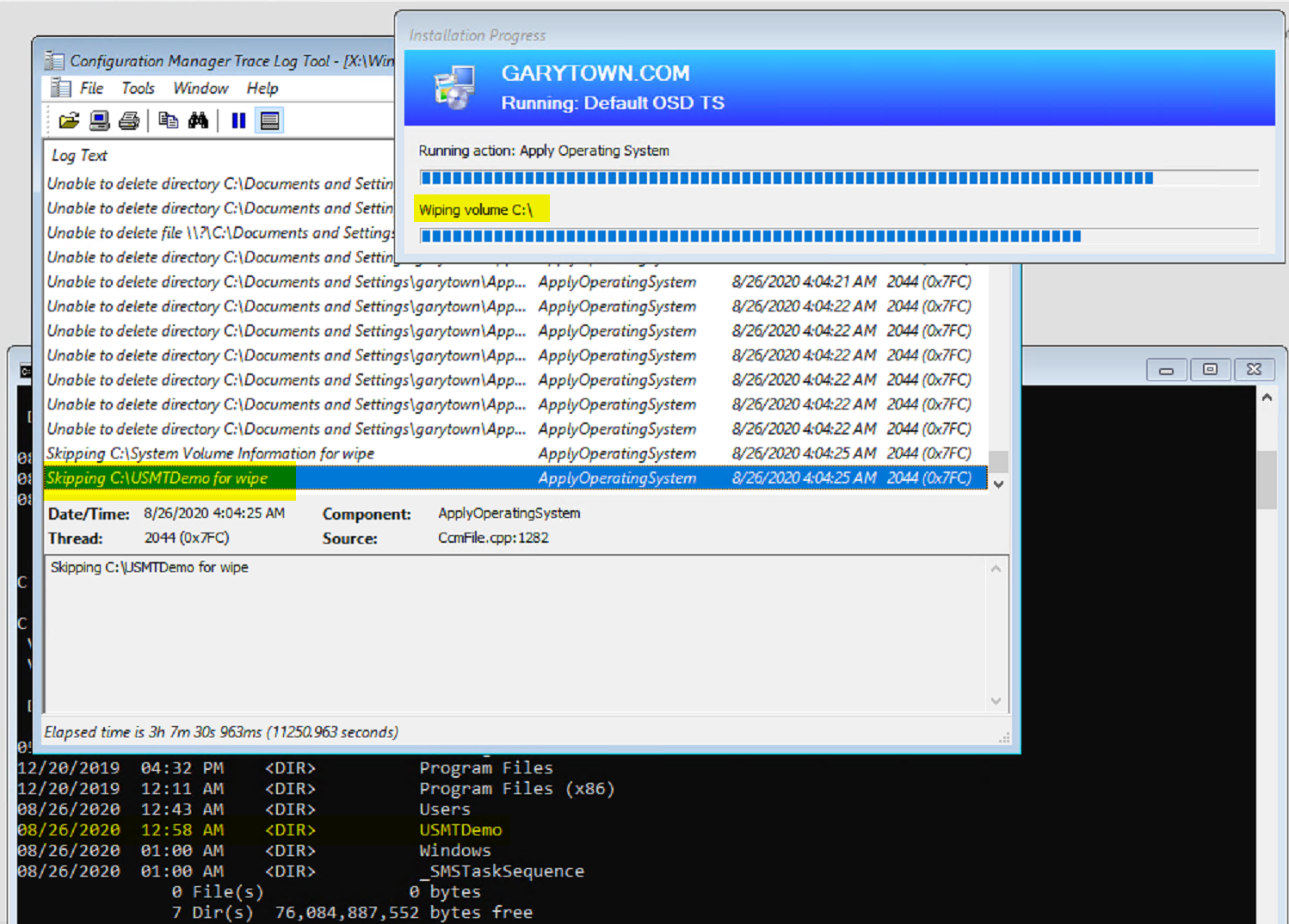Click the Open on Server computer icon
This screenshot has height=924, width=1289.
[x=100, y=120]
